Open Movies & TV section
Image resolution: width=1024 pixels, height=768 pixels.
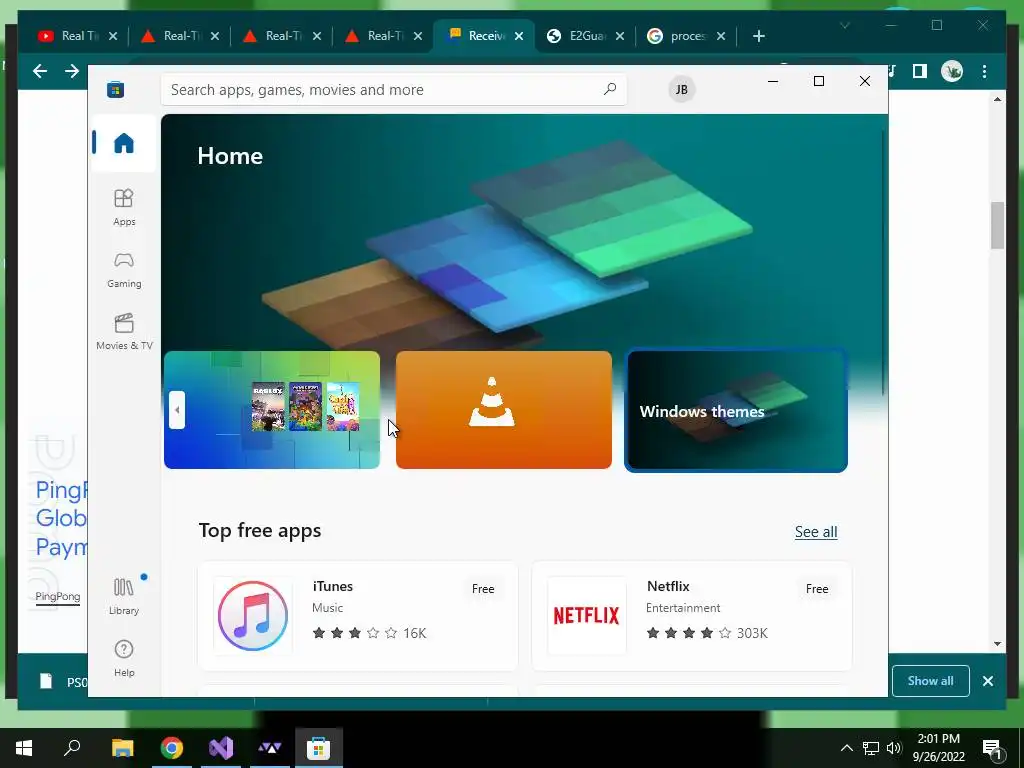[124, 332]
